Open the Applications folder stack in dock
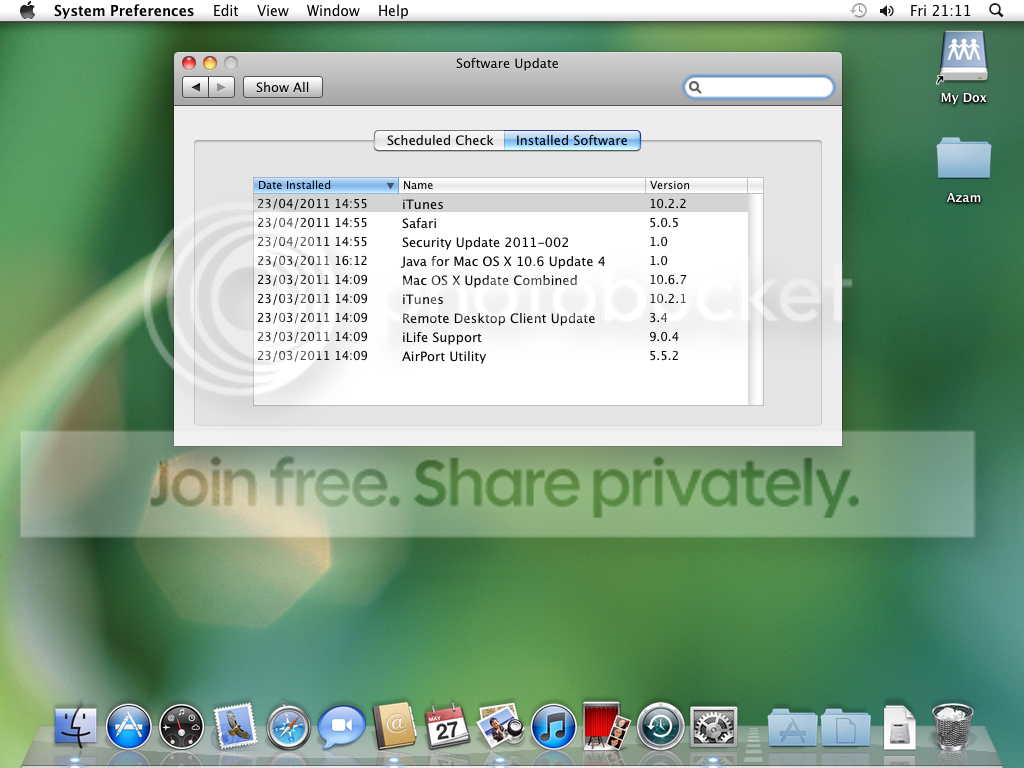Viewport: 1024px width, 768px height. (x=792, y=727)
